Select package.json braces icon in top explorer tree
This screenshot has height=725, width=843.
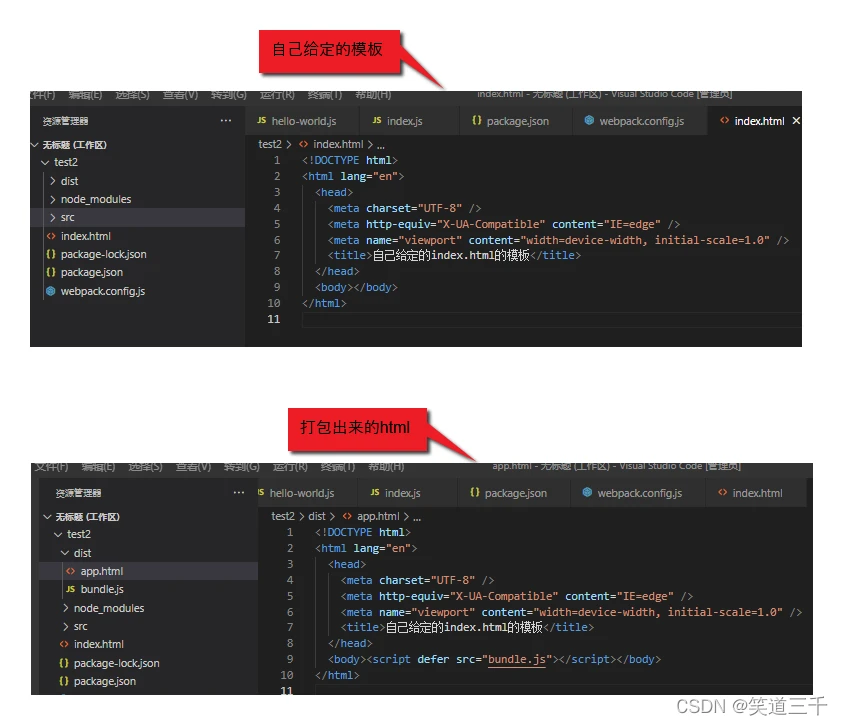[x=51, y=272]
